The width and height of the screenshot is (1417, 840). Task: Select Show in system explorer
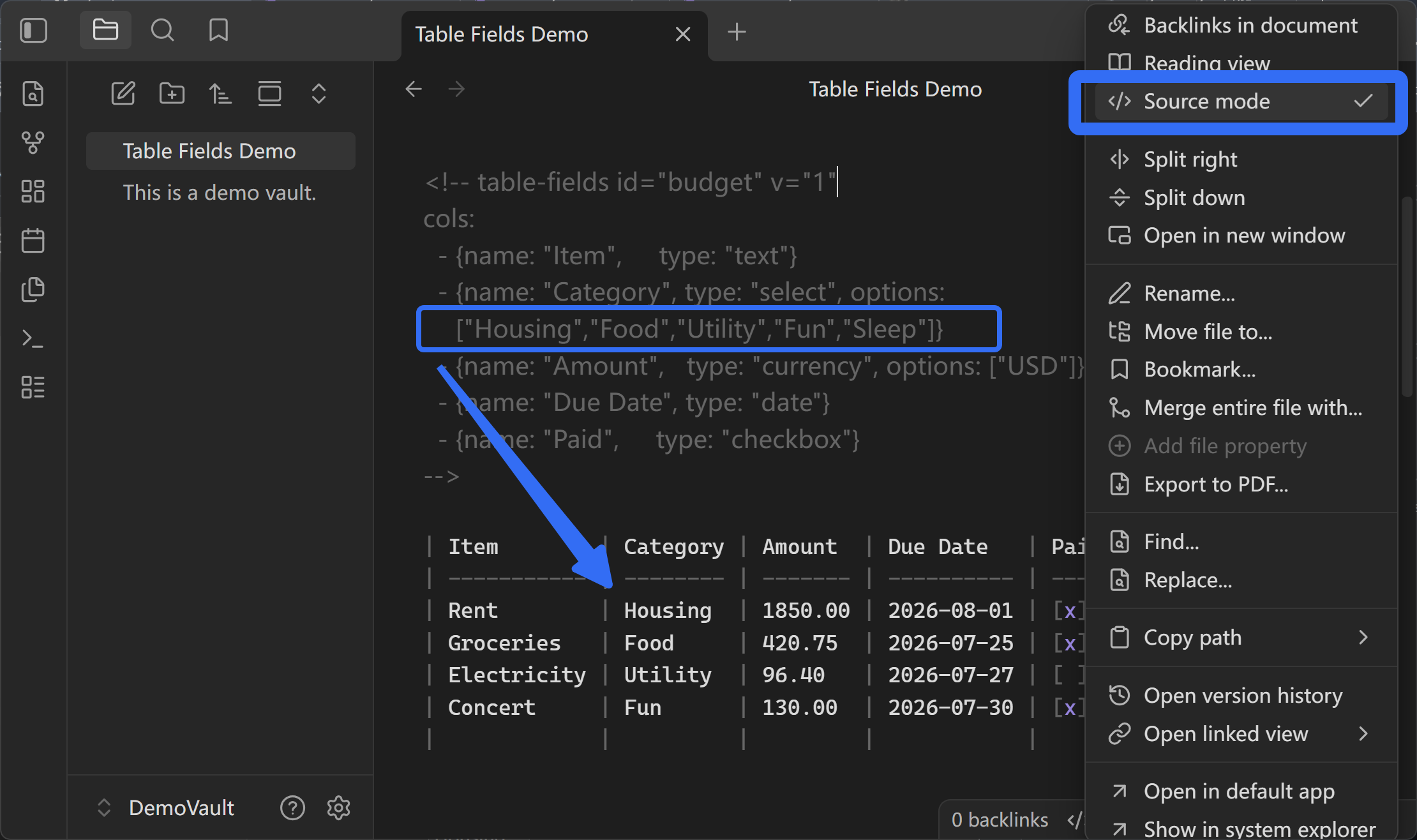click(x=1241, y=829)
